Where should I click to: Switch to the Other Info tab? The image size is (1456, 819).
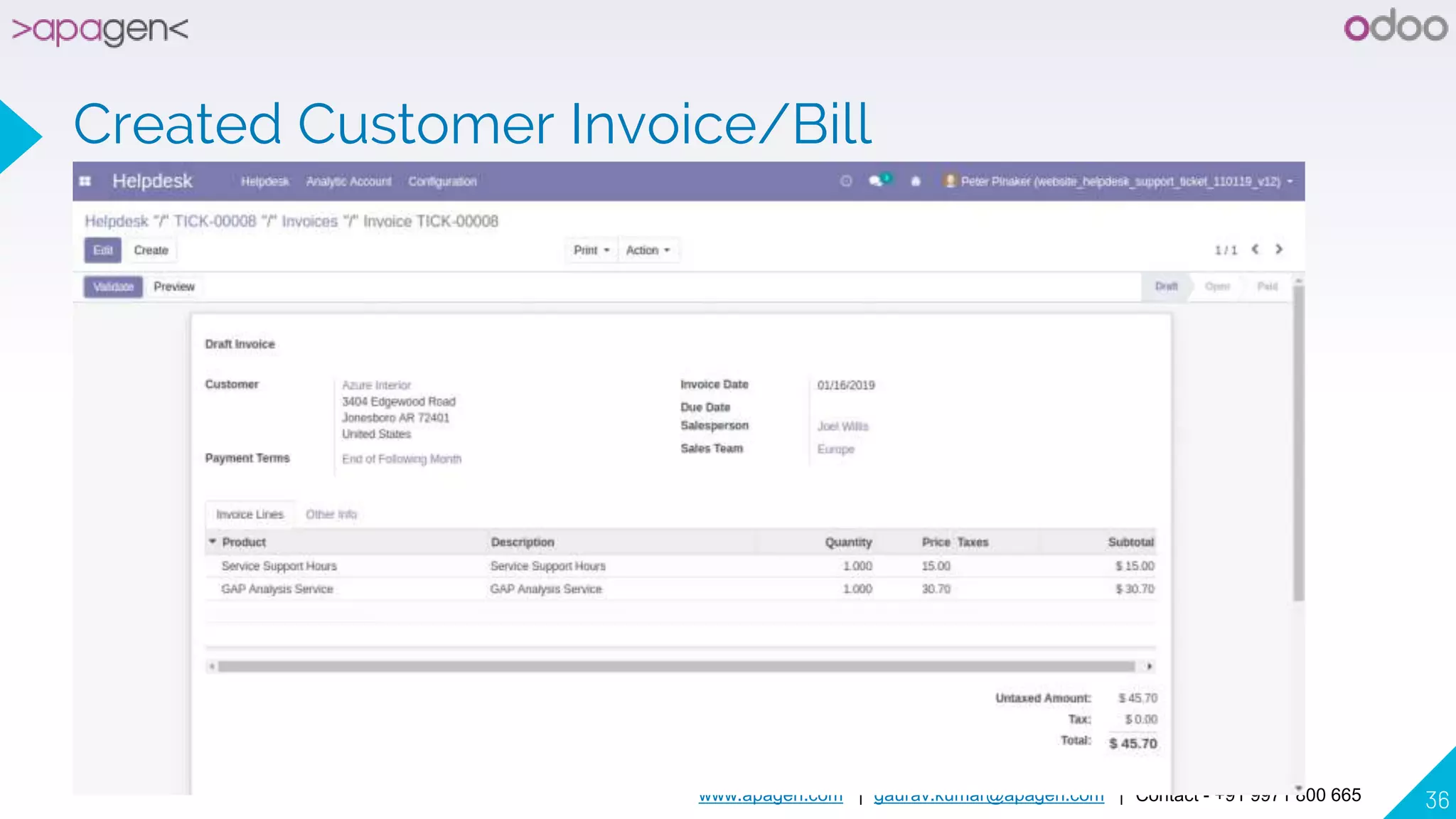331,514
